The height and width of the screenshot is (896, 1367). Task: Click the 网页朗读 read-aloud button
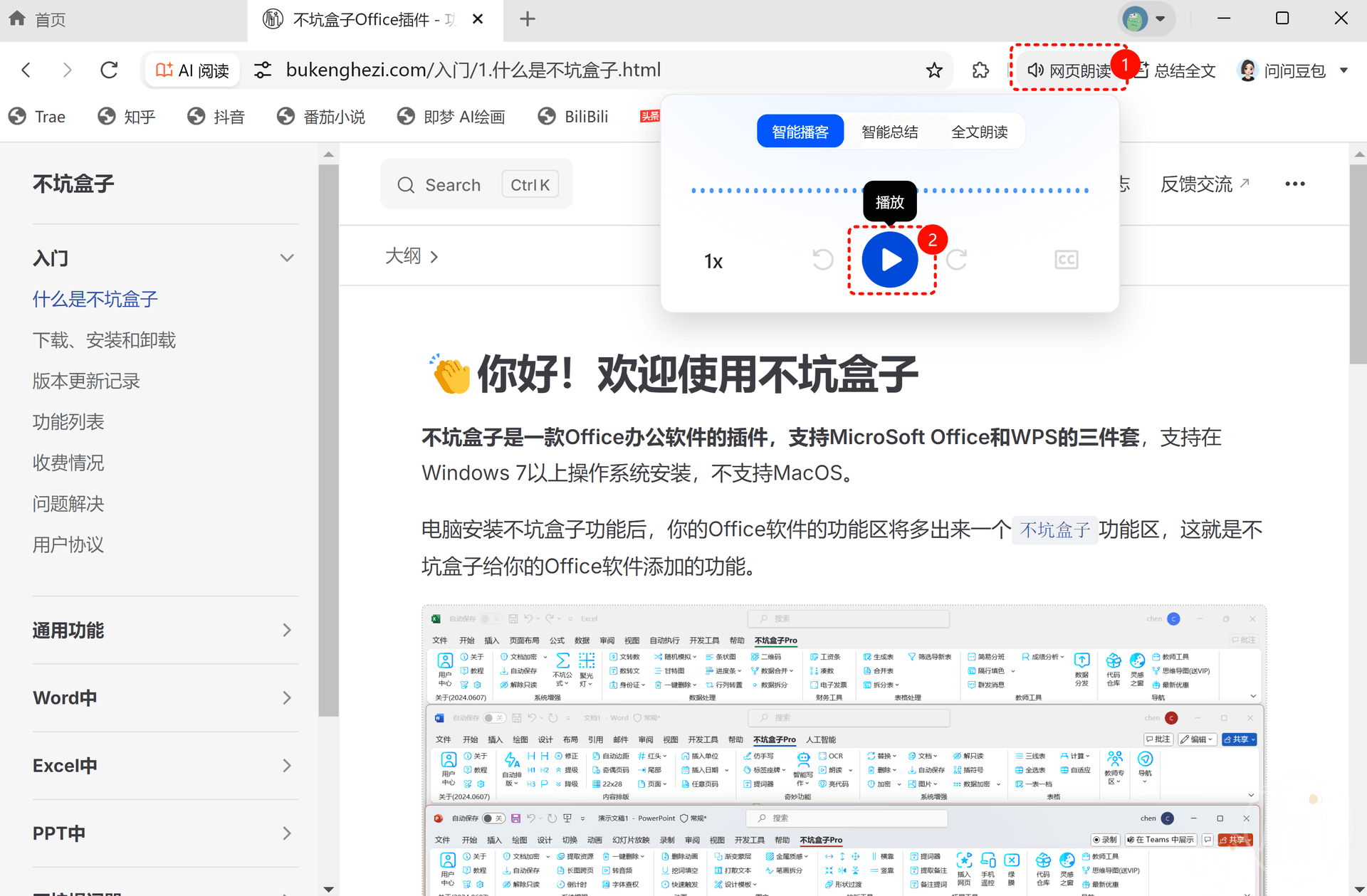[1068, 70]
